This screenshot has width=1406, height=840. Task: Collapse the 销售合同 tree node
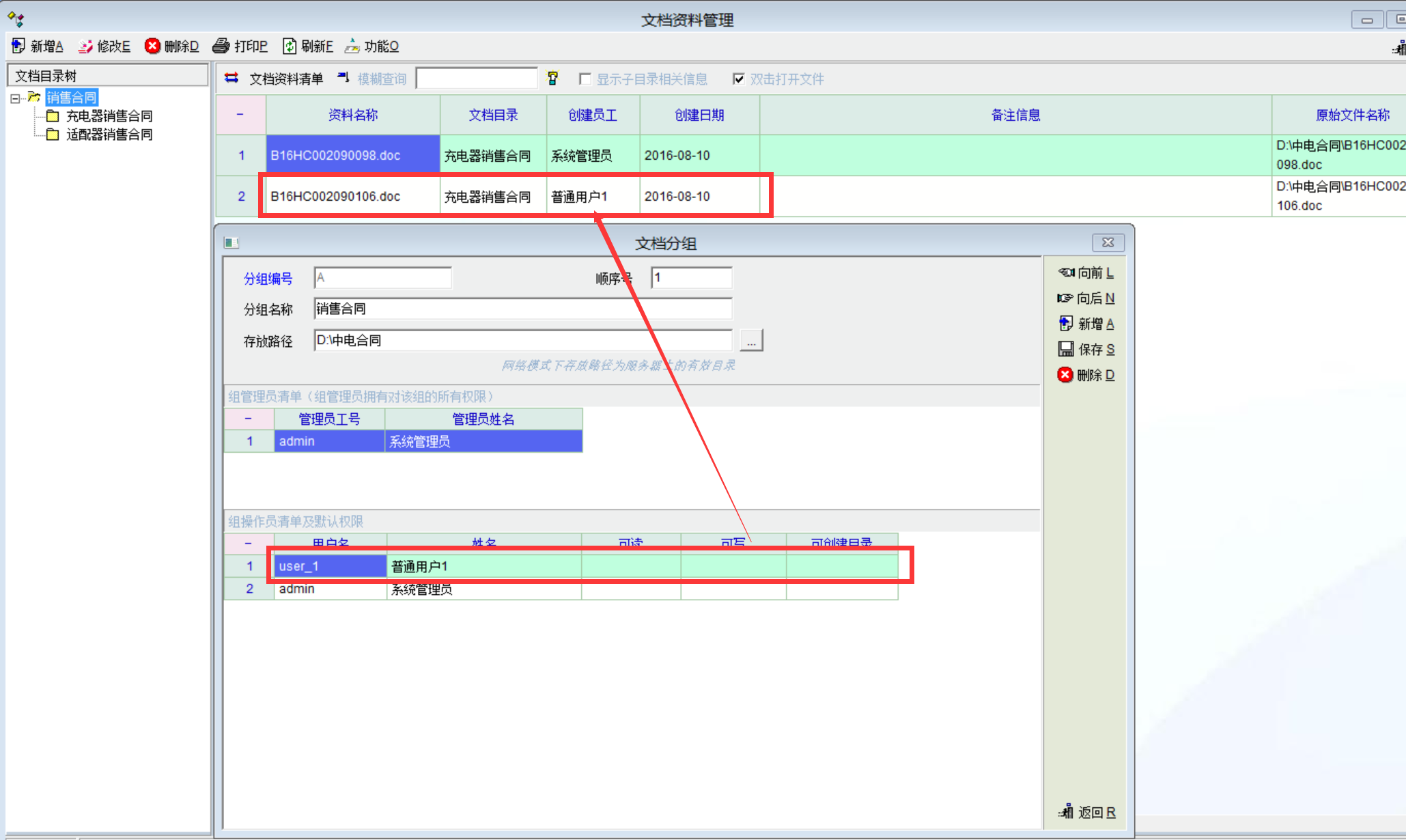tap(15, 98)
